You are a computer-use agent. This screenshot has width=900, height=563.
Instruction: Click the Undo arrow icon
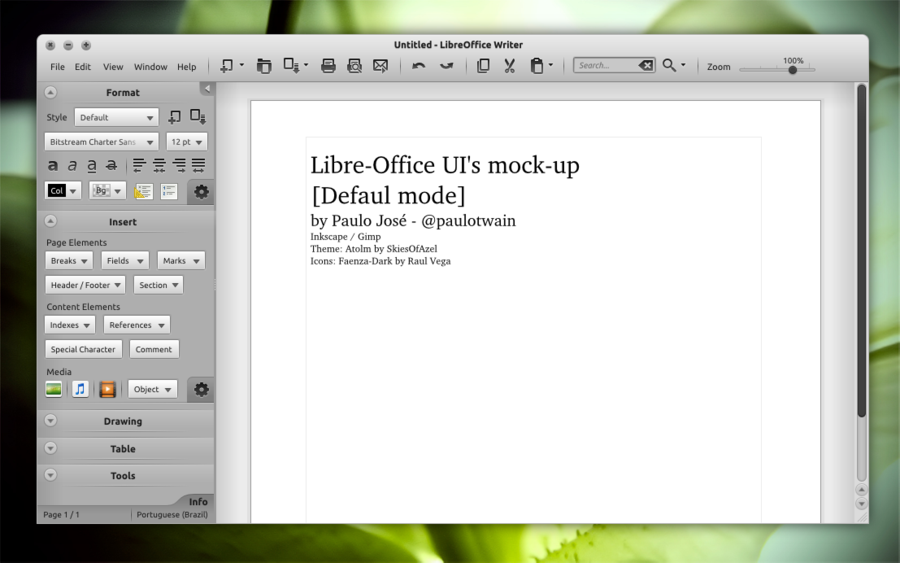pos(419,66)
